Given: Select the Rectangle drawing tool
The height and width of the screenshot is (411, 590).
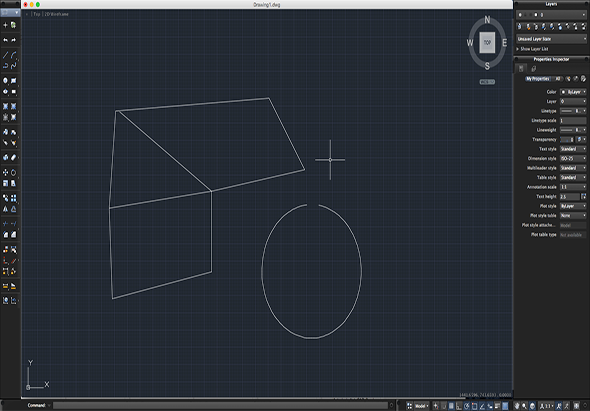Looking at the screenshot, I should pyautogui.click(x=14, y=81).
